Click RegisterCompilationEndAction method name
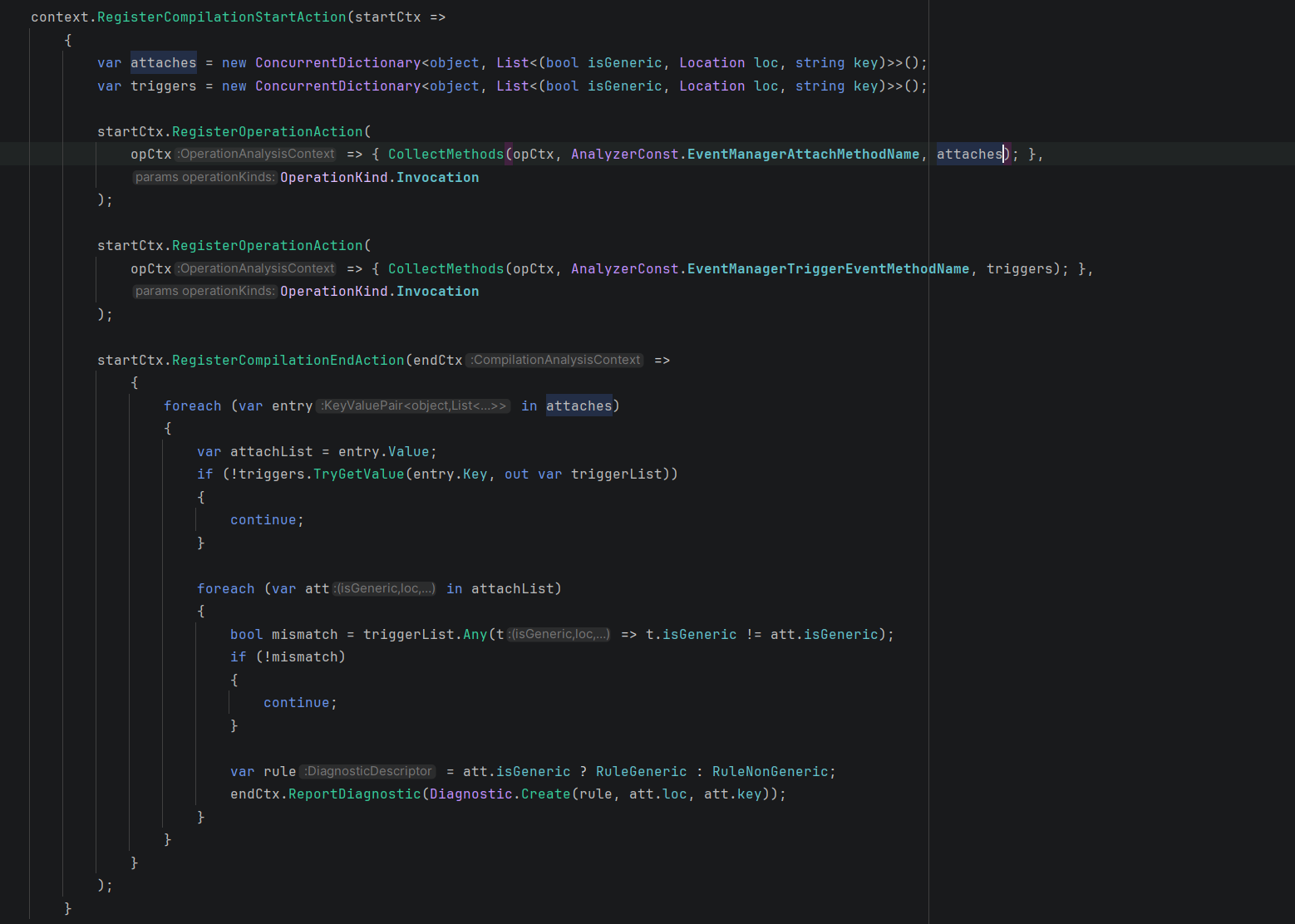Screen dimensions: 1295x924 288,360
